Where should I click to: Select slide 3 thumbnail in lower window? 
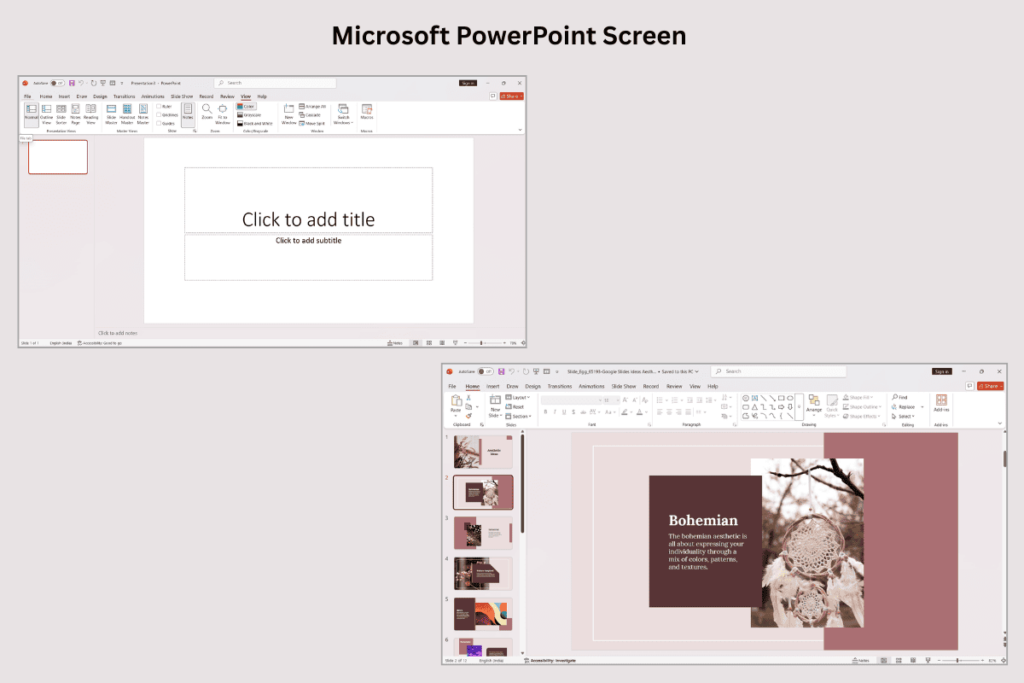[x=483, y=533]
